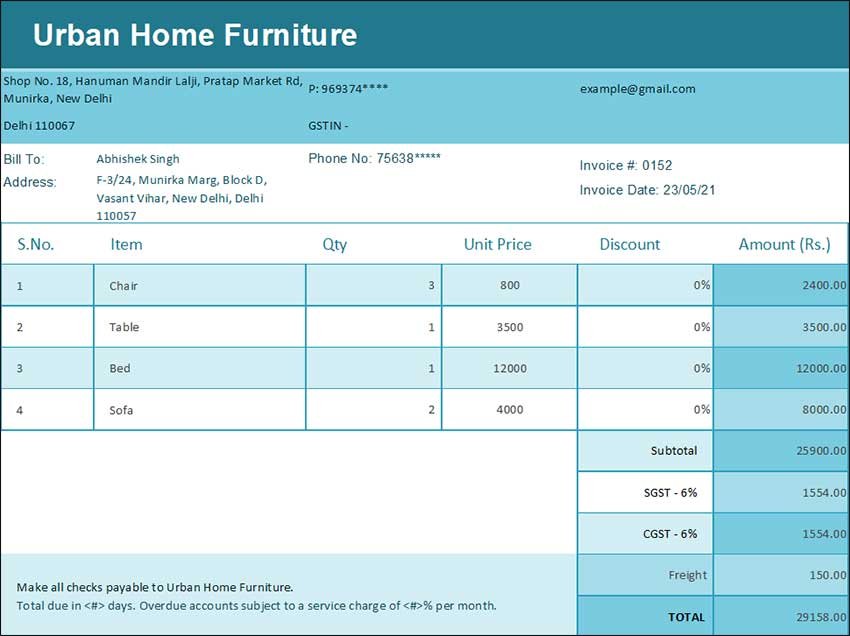Image resolution: width=850 pixels, height=636 pixels.
Task: Select the Subtotal value 25900.00
Action: (x=781, y=451)
